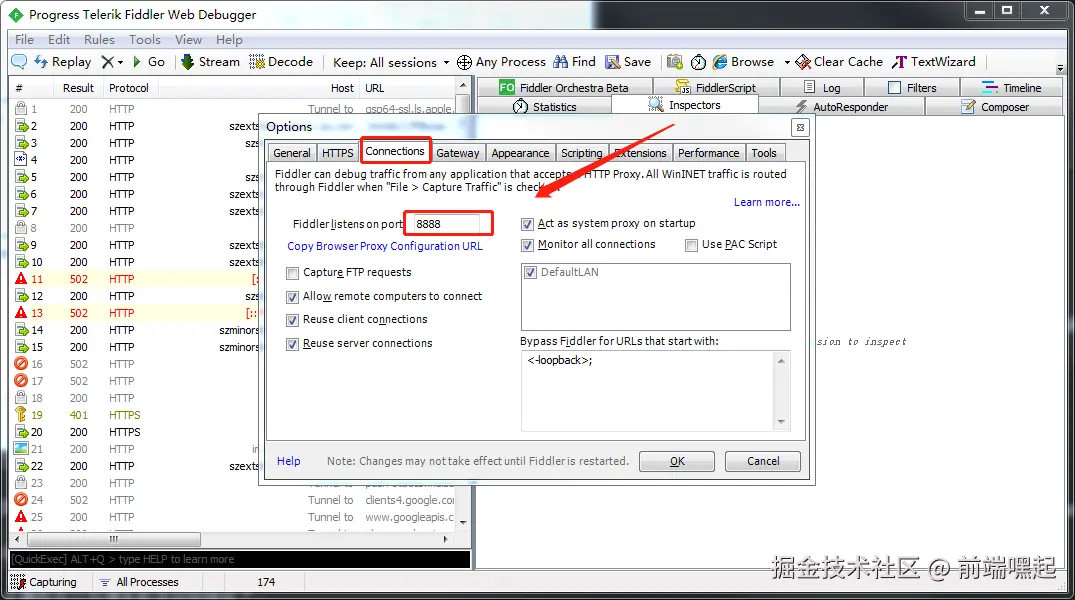This screenshot has height=600, width=1075.
Task: Open the Composer tab
Action: click(x=995, y=106)
